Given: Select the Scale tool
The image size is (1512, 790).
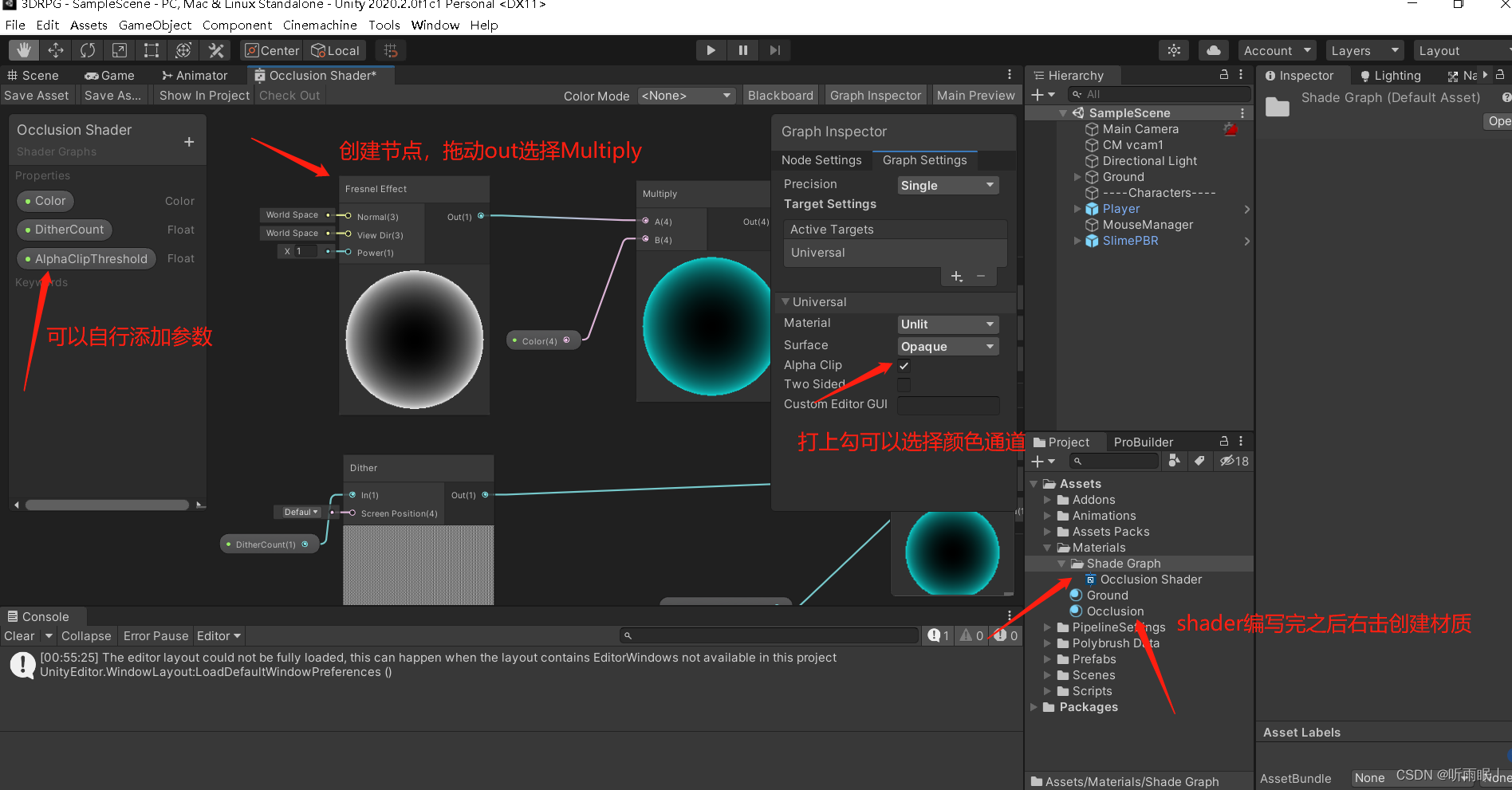Looking at the screenshot, I should [120, 50].
